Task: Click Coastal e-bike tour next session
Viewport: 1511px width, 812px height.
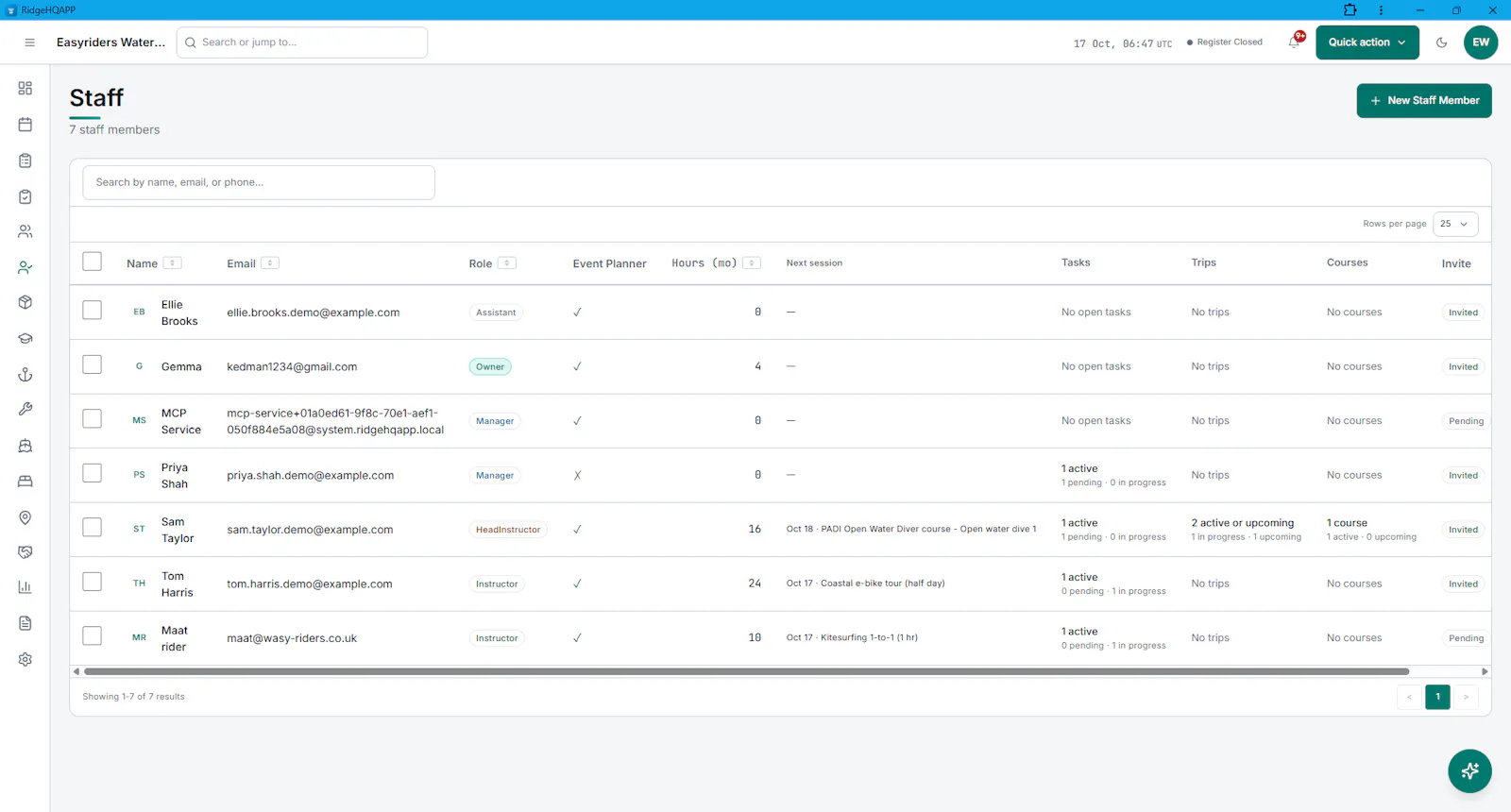Action: click(865, 584)
